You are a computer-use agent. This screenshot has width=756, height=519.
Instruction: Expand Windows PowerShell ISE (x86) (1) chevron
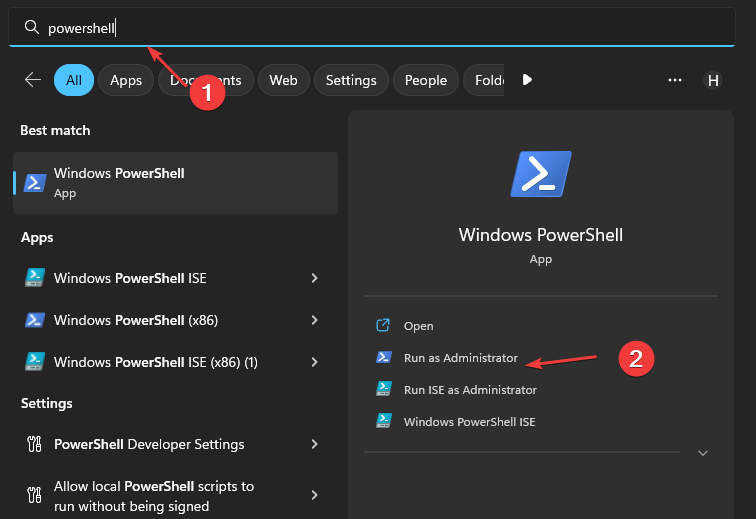click(314, 362)
